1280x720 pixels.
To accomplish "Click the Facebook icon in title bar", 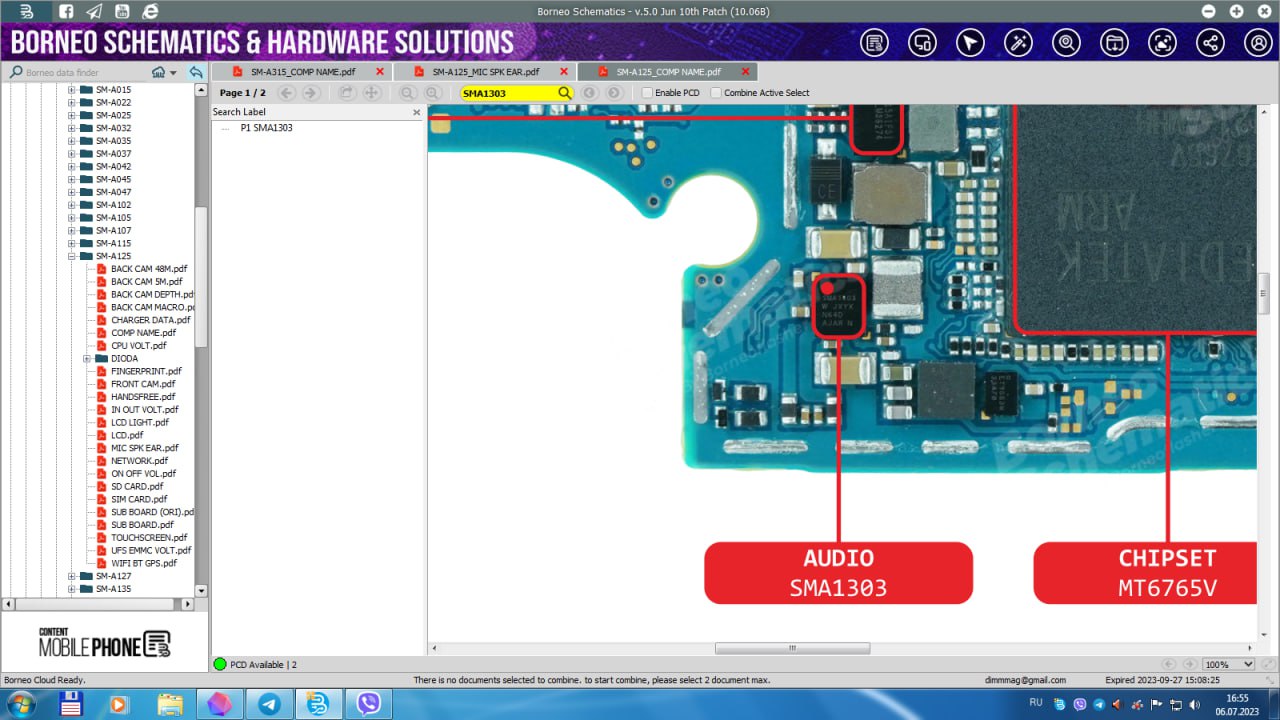I will point(65,11).
